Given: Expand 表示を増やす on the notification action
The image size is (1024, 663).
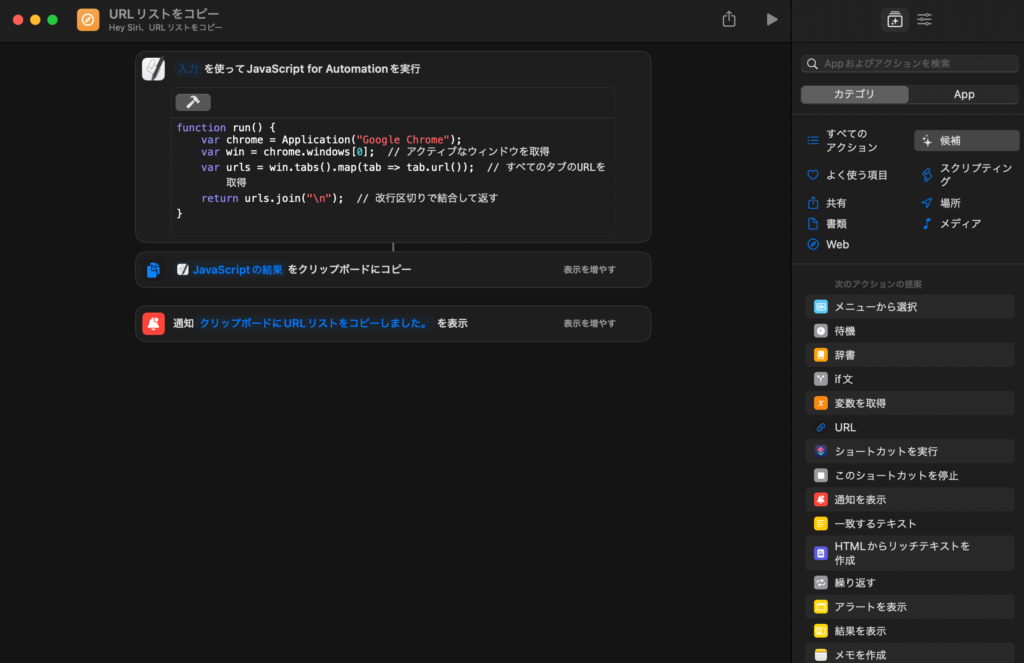Looking at the screenshot, I should tap(589, 323).
